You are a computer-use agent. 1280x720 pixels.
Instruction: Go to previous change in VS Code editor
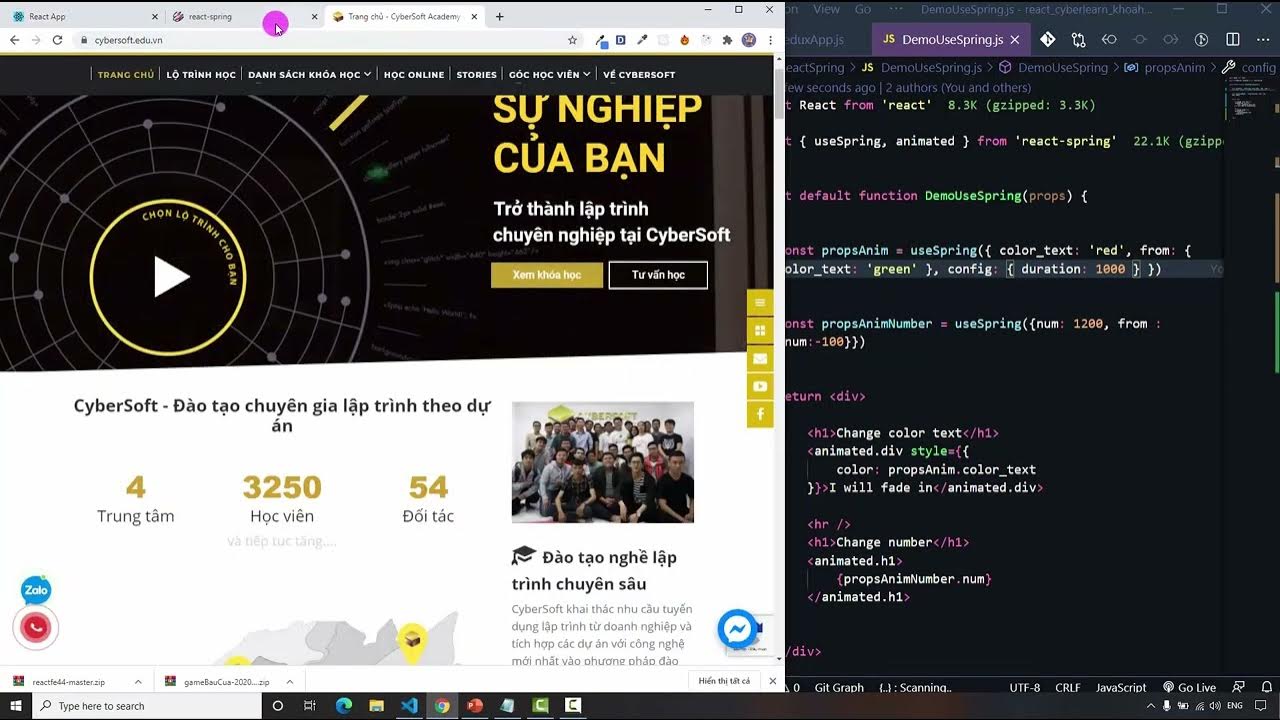click(1109, 39)
